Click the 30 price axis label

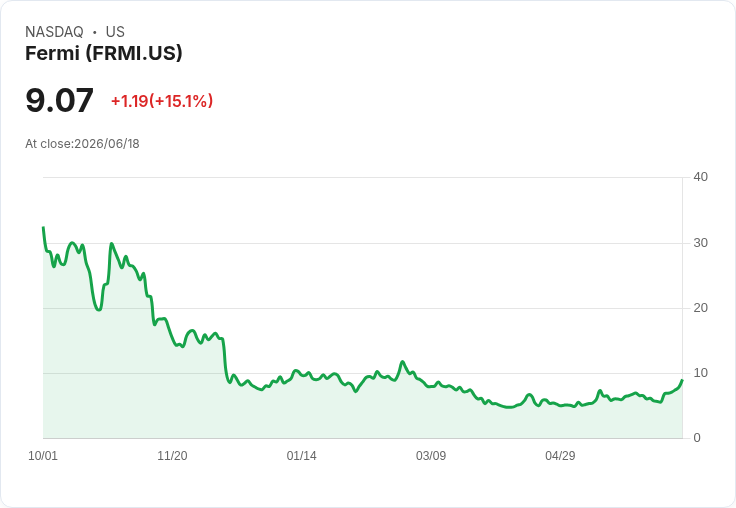700,243
